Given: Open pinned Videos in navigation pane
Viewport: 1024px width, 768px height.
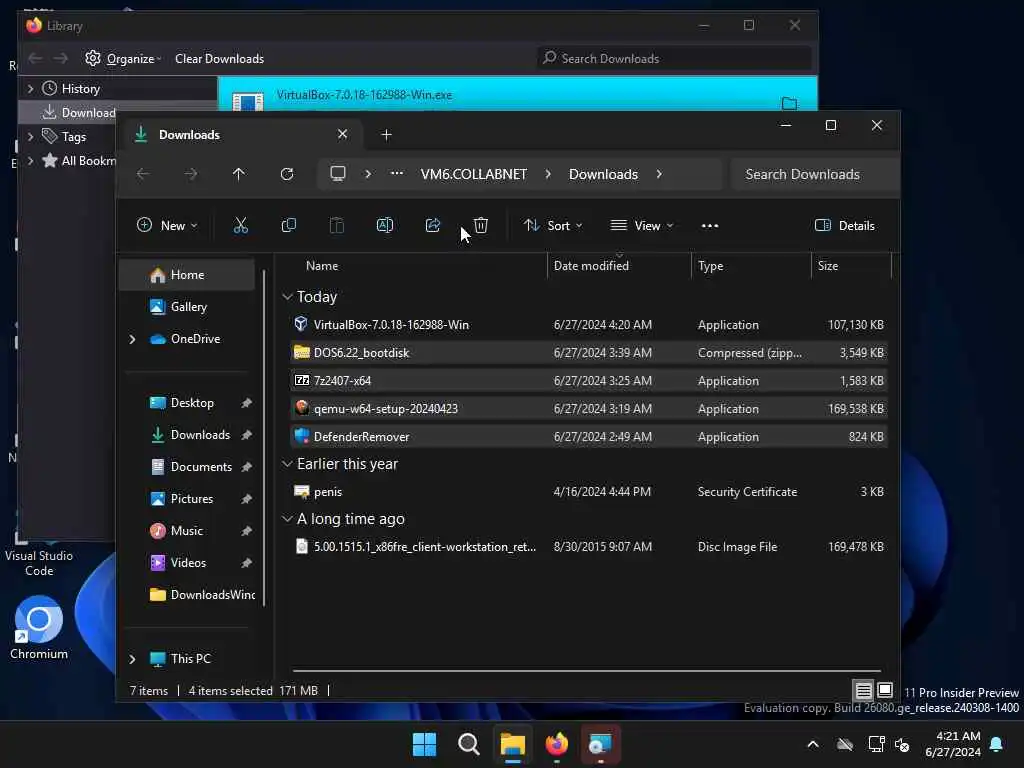Looking at the screenshot, I should 188,563.
